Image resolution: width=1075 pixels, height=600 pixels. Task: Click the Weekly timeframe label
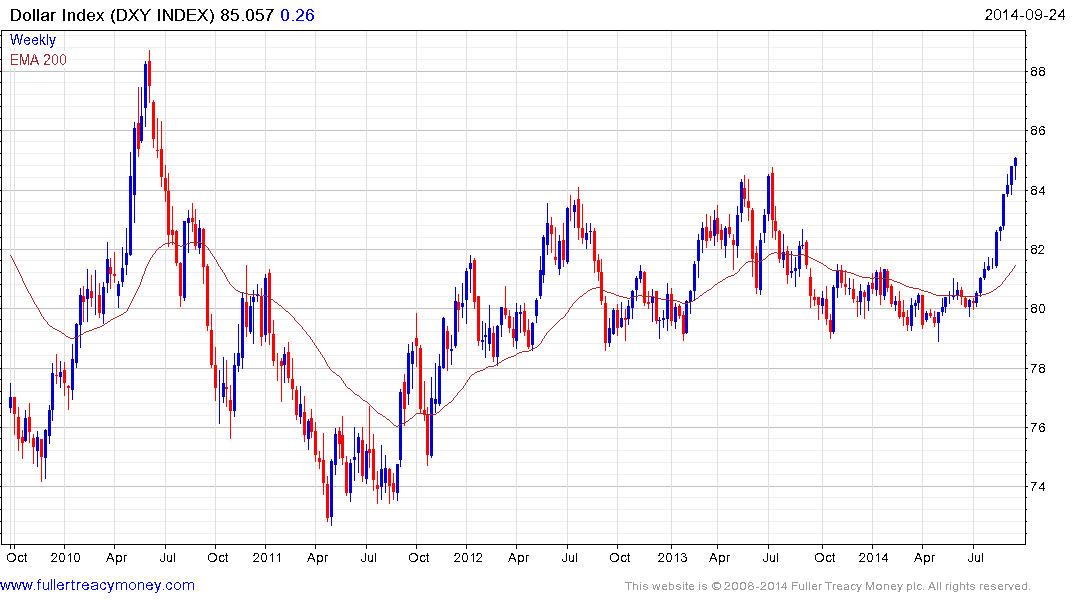point(33,40)
